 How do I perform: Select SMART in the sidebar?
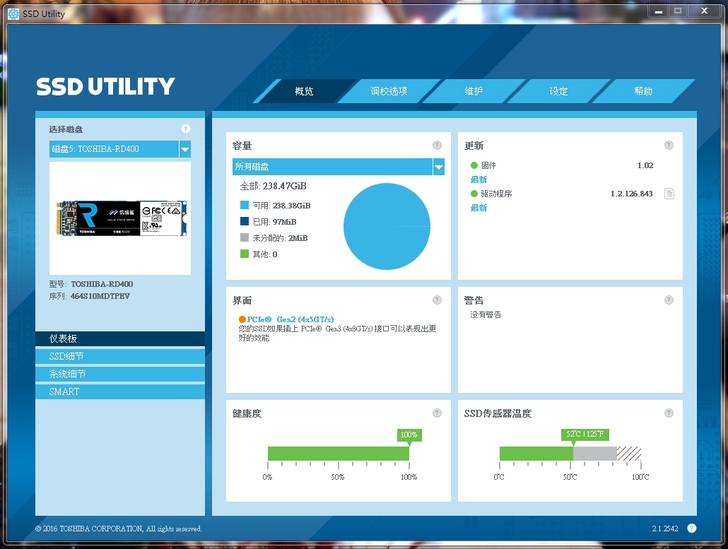pyautogui.click(x=120, y=392)
